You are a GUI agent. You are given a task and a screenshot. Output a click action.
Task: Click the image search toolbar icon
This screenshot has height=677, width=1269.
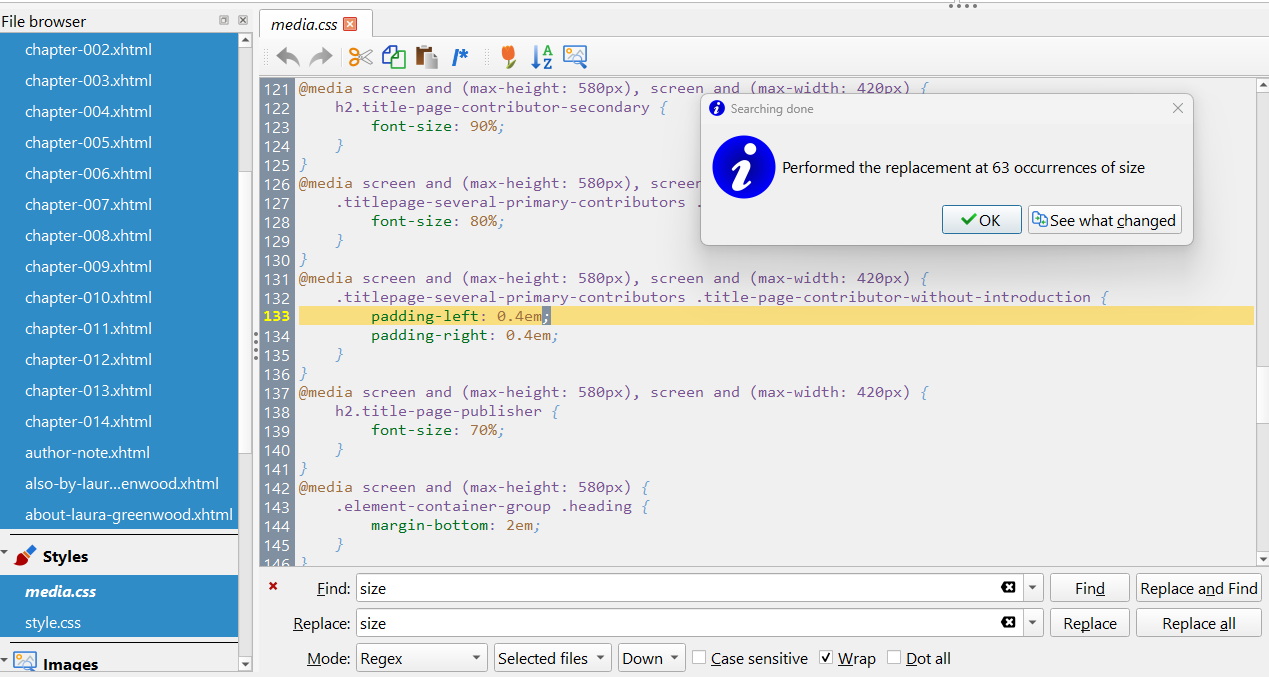pos(574,57)
